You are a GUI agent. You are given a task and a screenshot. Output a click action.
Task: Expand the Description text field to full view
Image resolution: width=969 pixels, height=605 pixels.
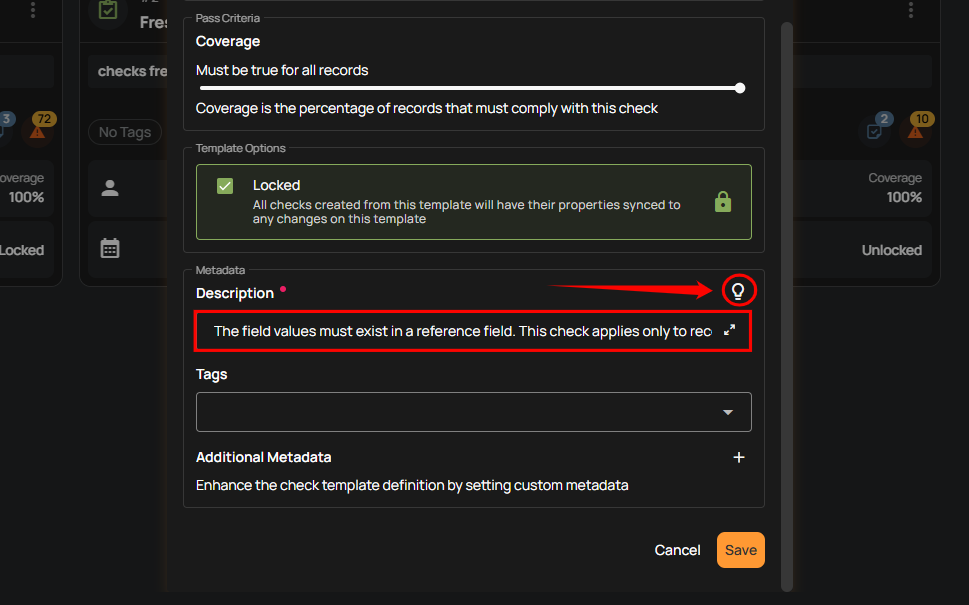729,331
